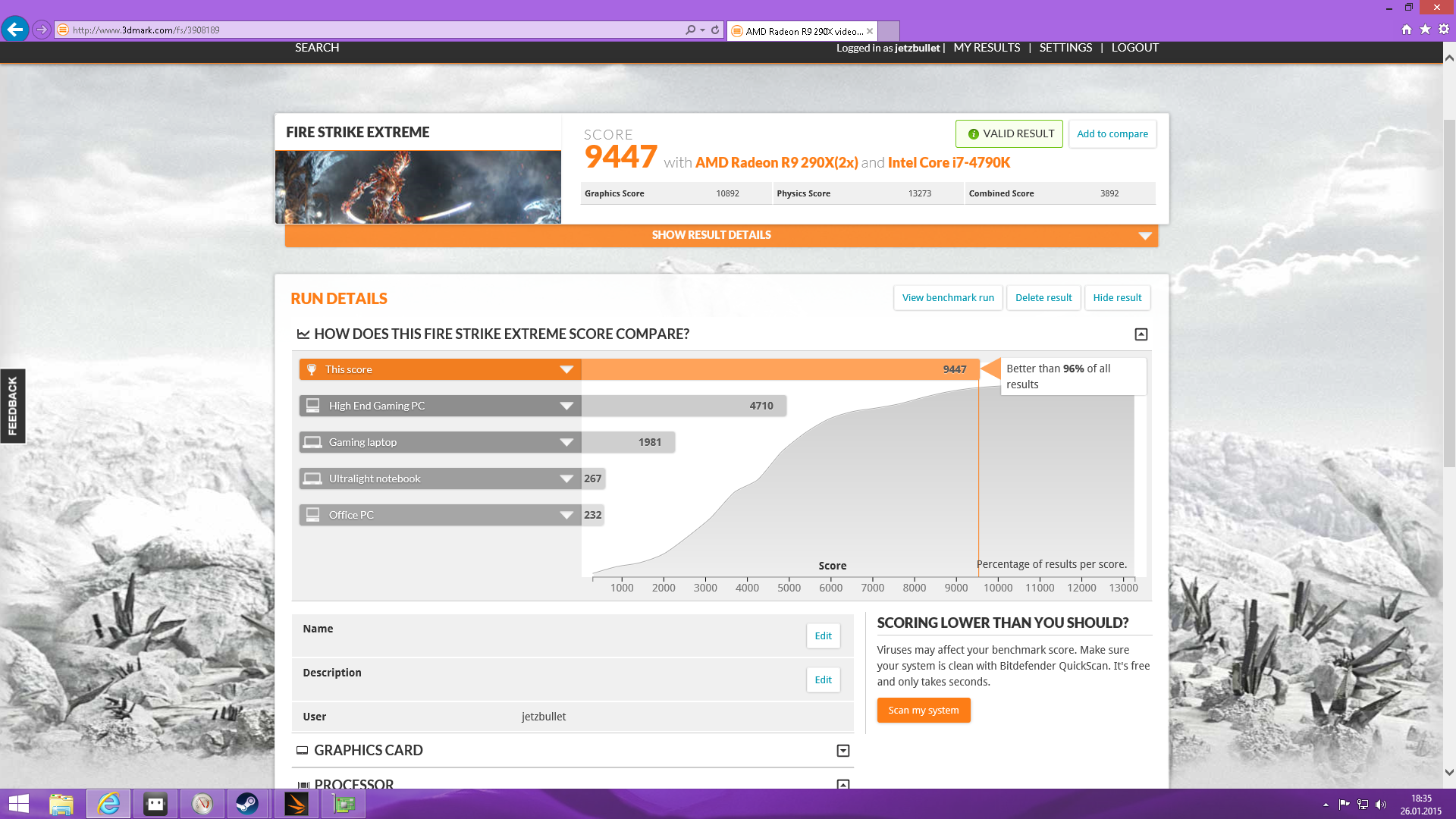Click the Intel Core i7-4790K link
The image size is (1456, 819).
click(949, 162)
